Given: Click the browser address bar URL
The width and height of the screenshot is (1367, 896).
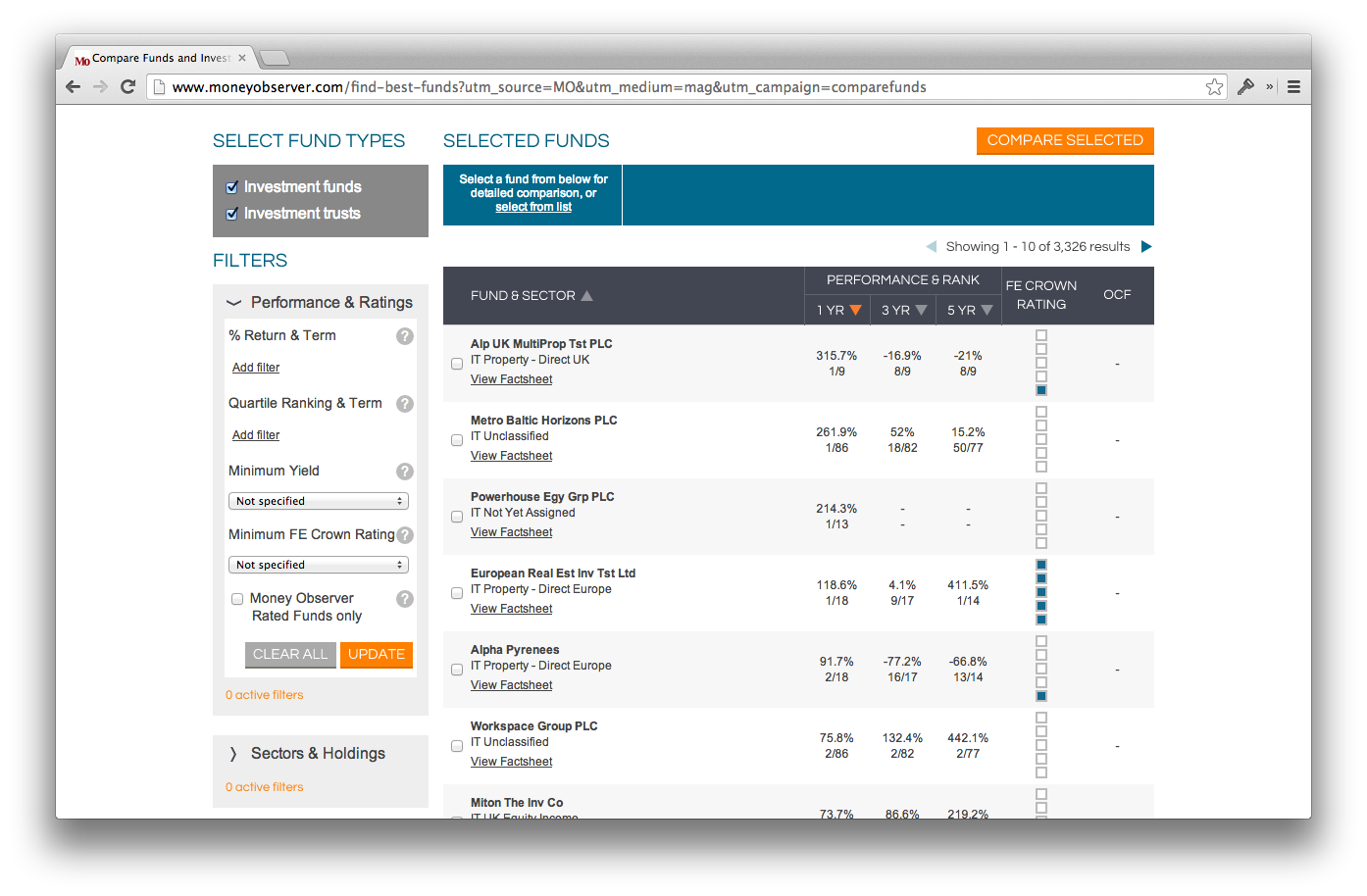Looking at the screenshot, I should (549, 87).
